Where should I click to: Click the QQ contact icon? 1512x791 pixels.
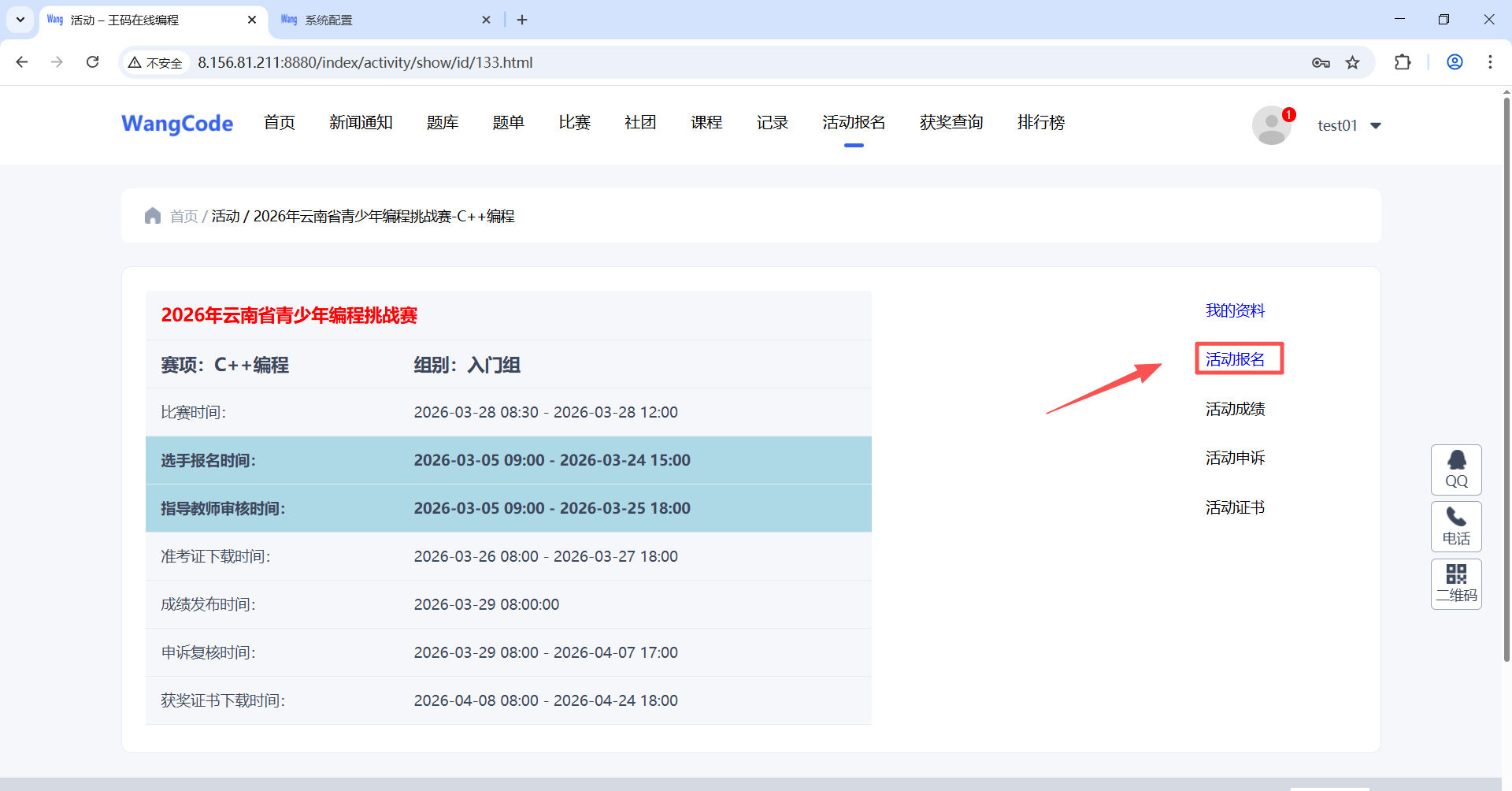(x=1456, y=470)
